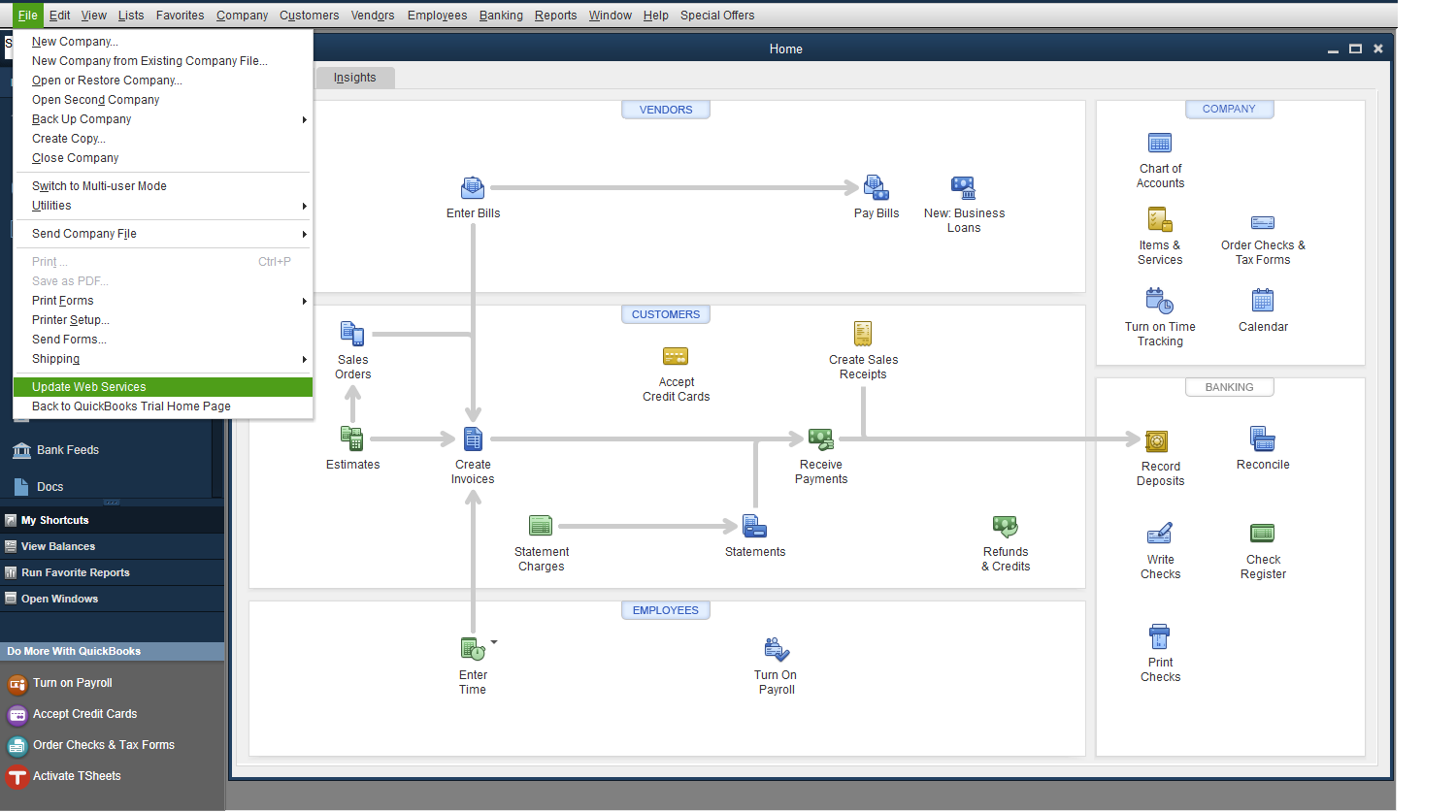The width and height of the screenshot is (1456, 812).
Task: Select Open Windows in sidebar
Action: point(112,599)
